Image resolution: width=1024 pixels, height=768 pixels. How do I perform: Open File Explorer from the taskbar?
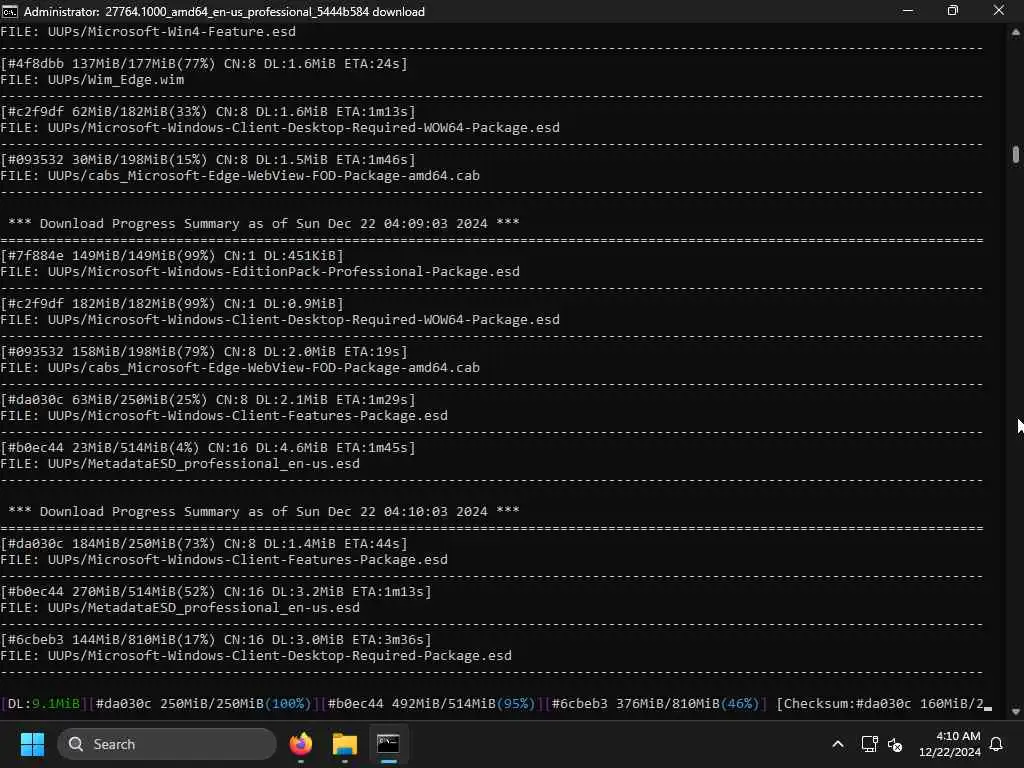(x=345, y=744)
